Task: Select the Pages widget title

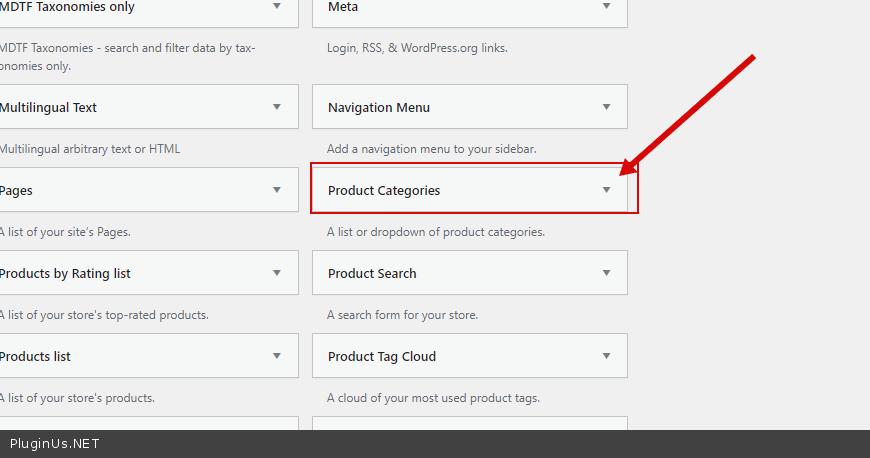Action: [x=17, y=190]
